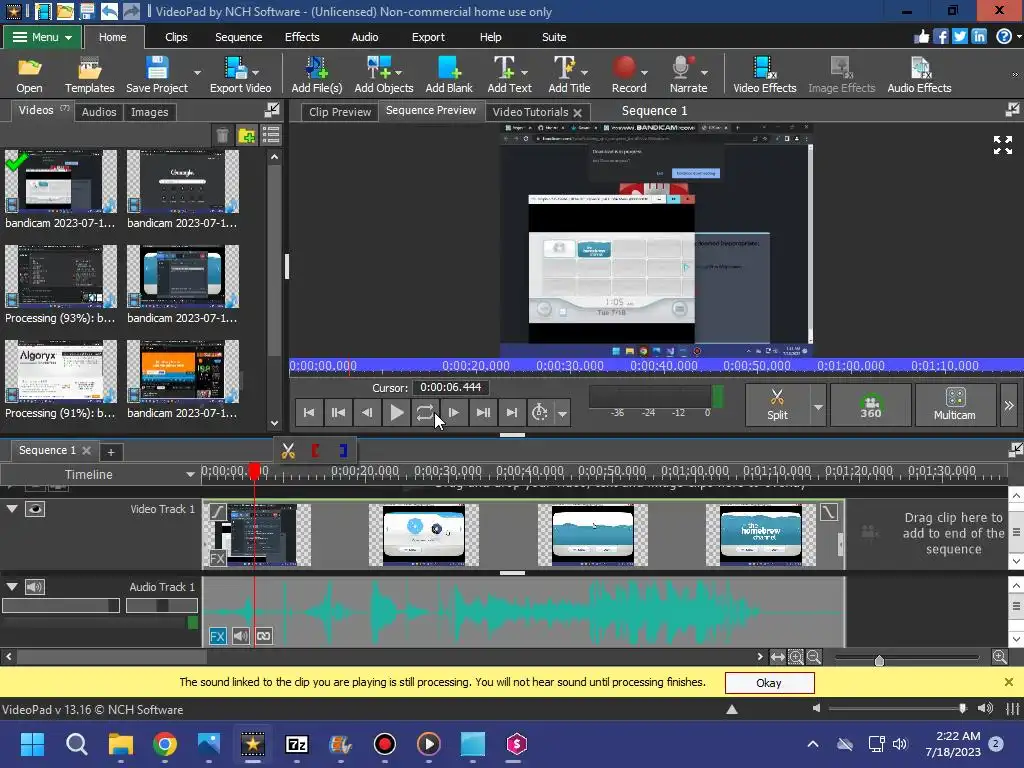This screenshot has width=1024, height=768.
Task: Open the Export Video dropdown arrow
Action: [255, 72]
